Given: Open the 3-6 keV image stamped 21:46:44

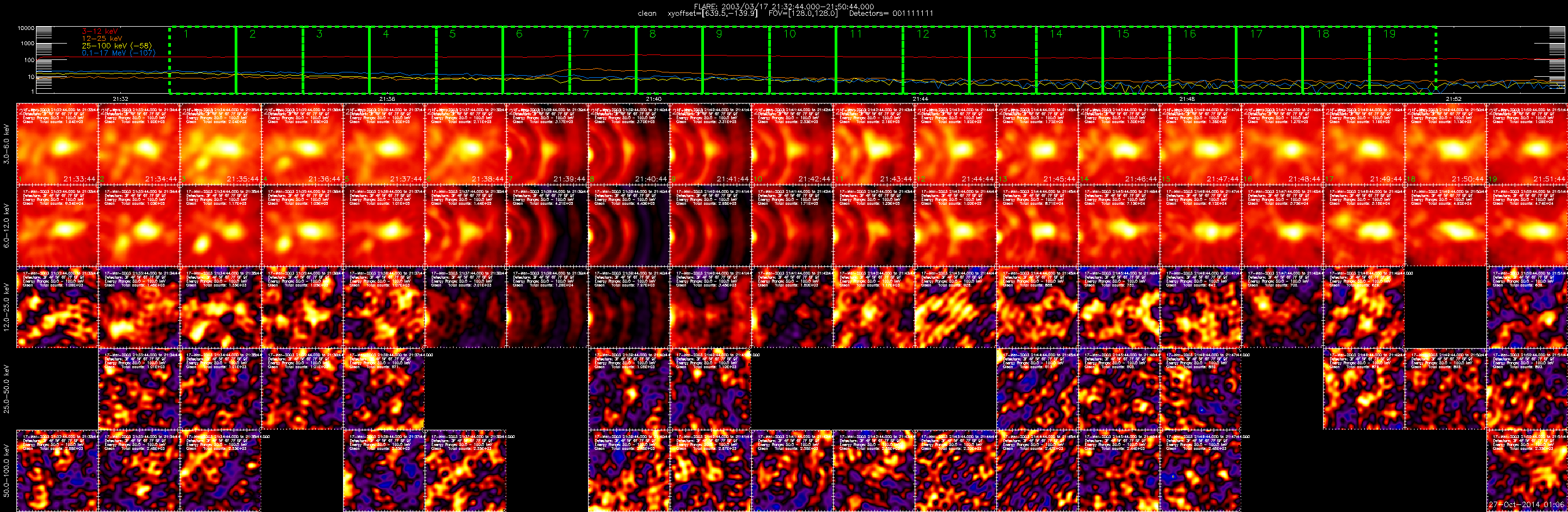Looking at the screenshot, I should 1119,144.
